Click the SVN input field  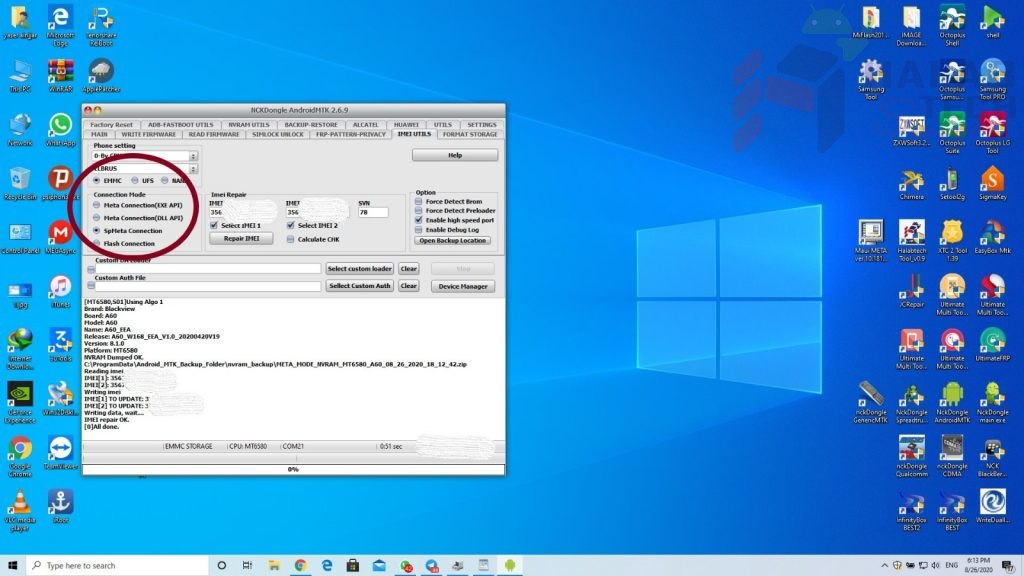pos(373,212)
